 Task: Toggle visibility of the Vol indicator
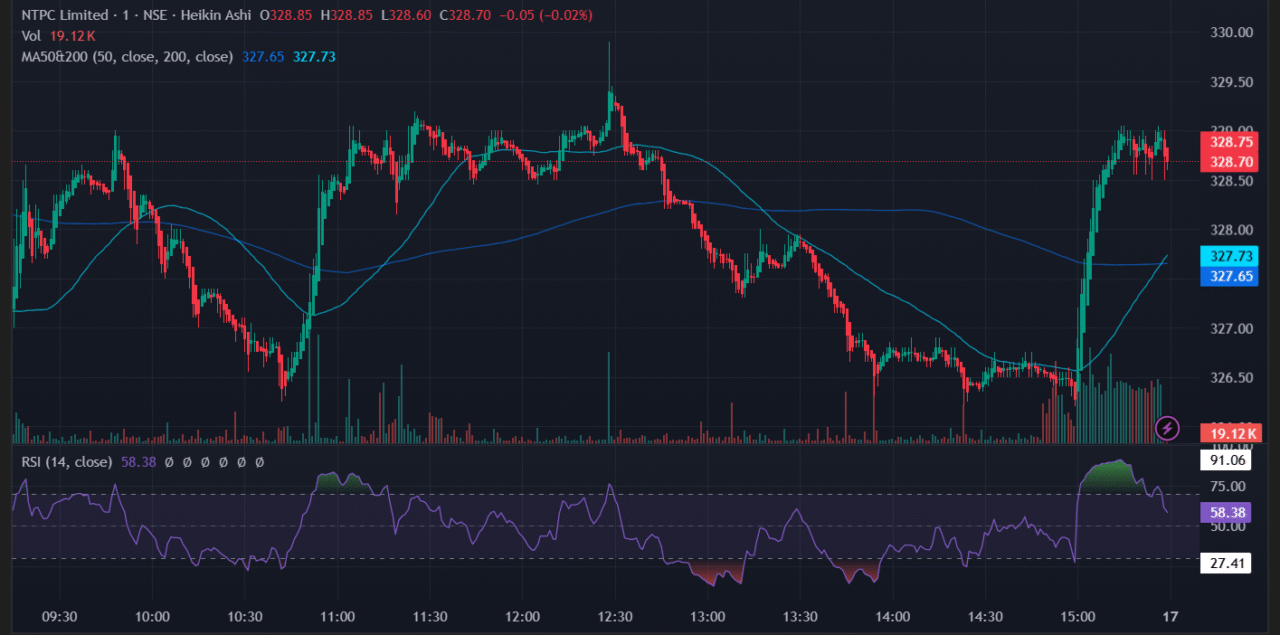(30, 35)
